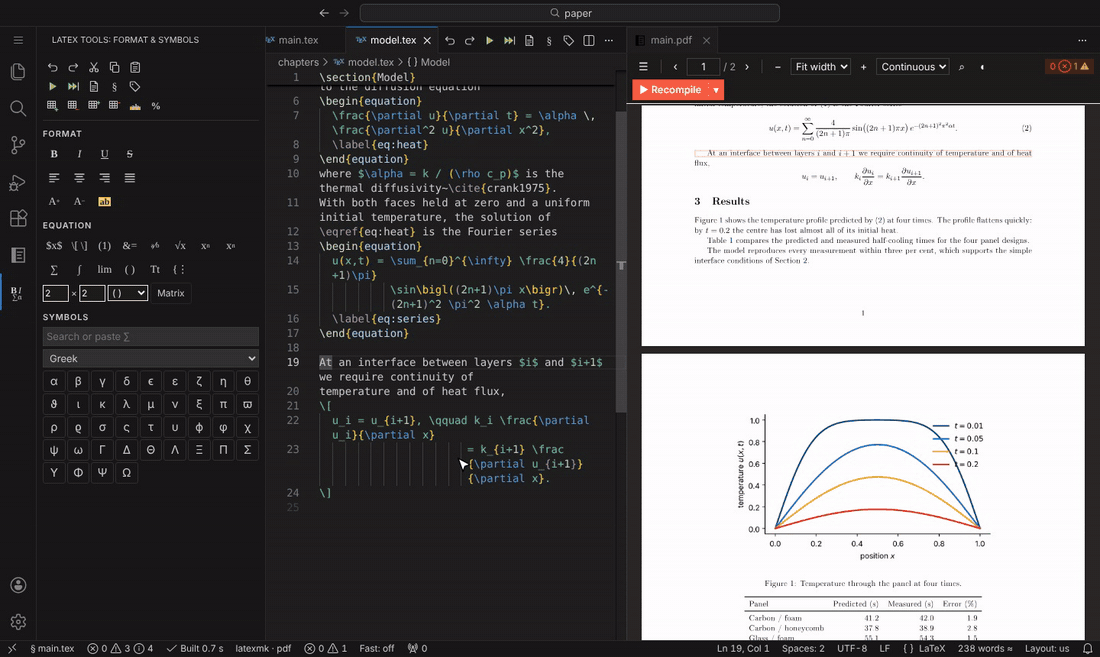Image resolution: width=1100 pixels, height=657 pixels.
Task: Switch to the main.tex tab
Action: coord(298,41)
